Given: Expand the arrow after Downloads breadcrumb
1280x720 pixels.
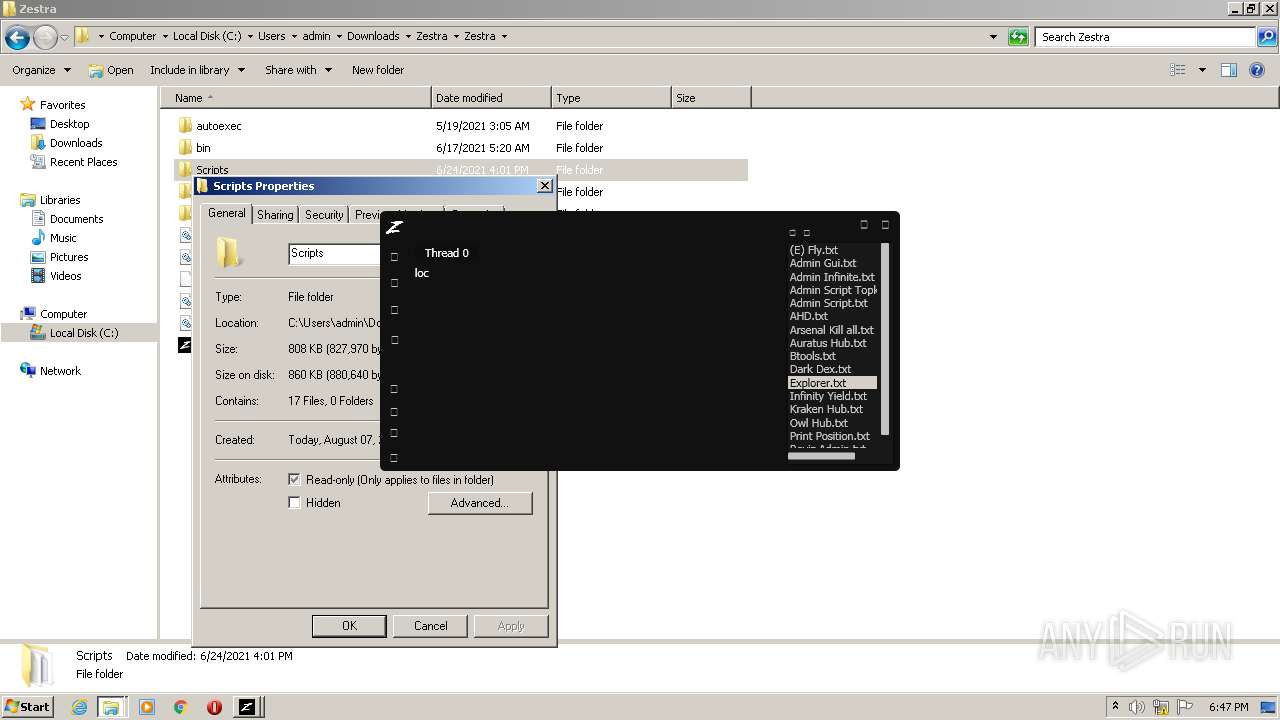Looking at the screenshot, I should coord(408,37).
